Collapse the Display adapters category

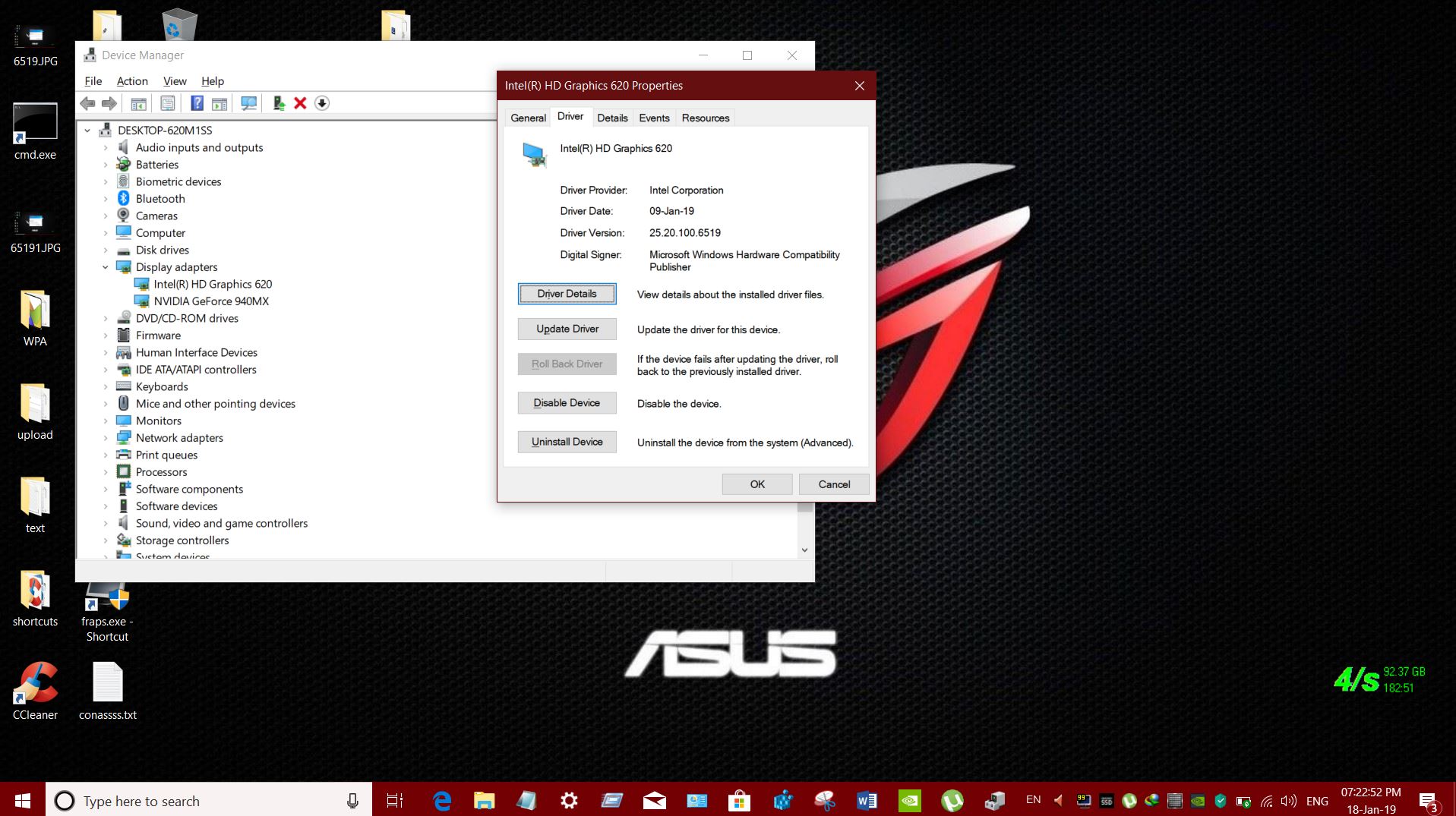click(106, 267)
